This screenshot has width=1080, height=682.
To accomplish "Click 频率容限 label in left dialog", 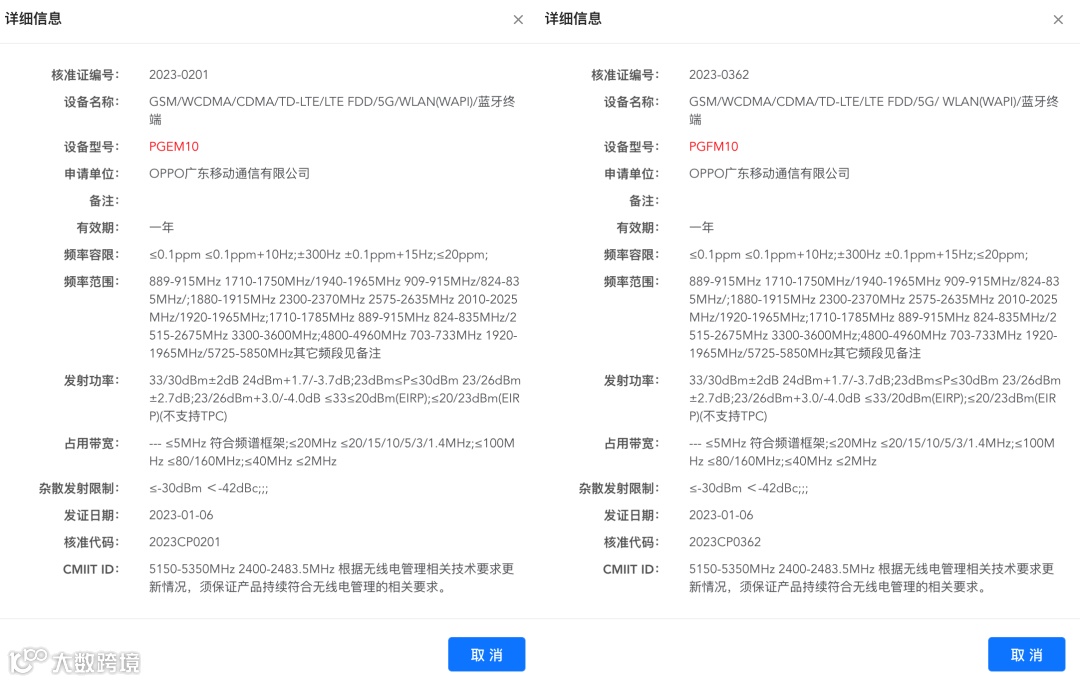I will pyautogui.click(x=91, y=254).
